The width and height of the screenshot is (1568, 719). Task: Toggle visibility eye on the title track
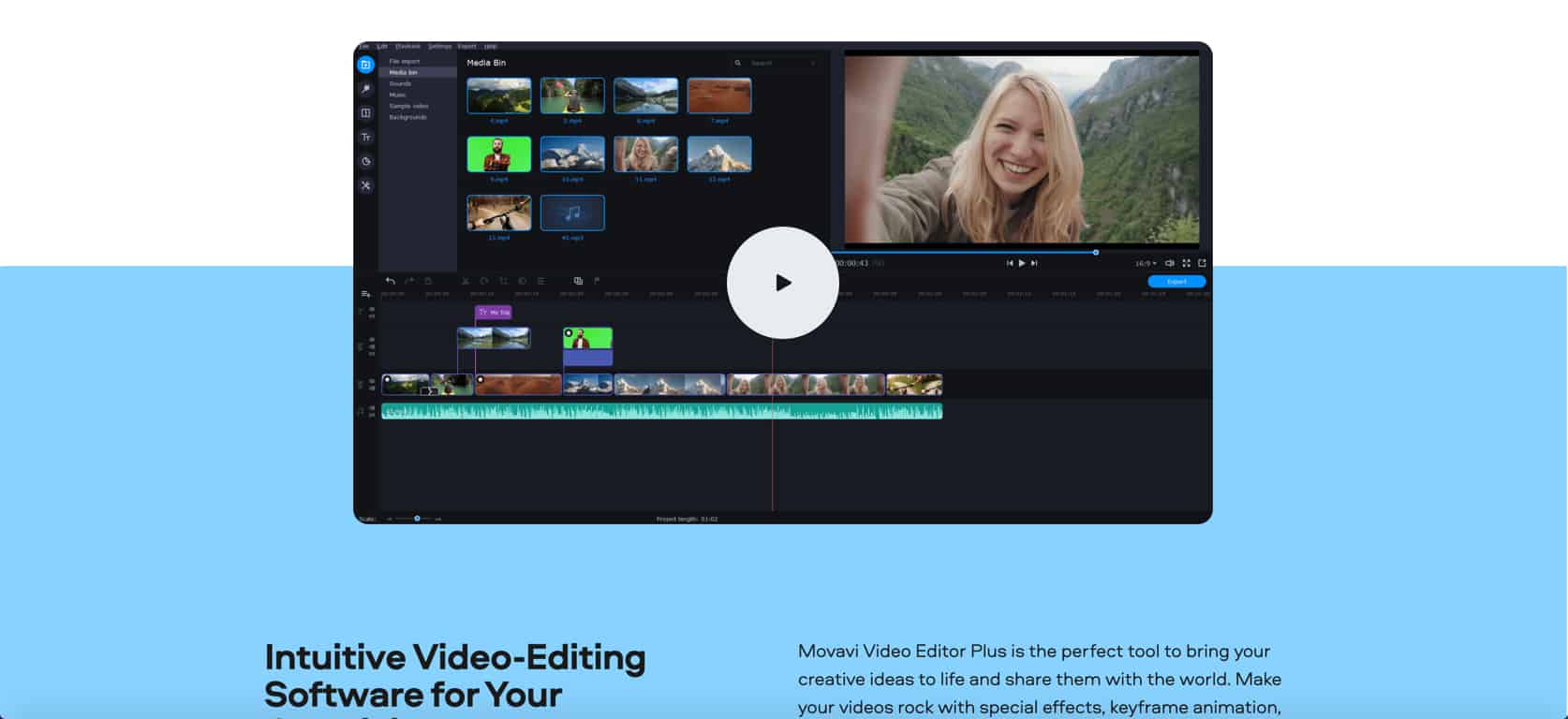coord(372,309)
